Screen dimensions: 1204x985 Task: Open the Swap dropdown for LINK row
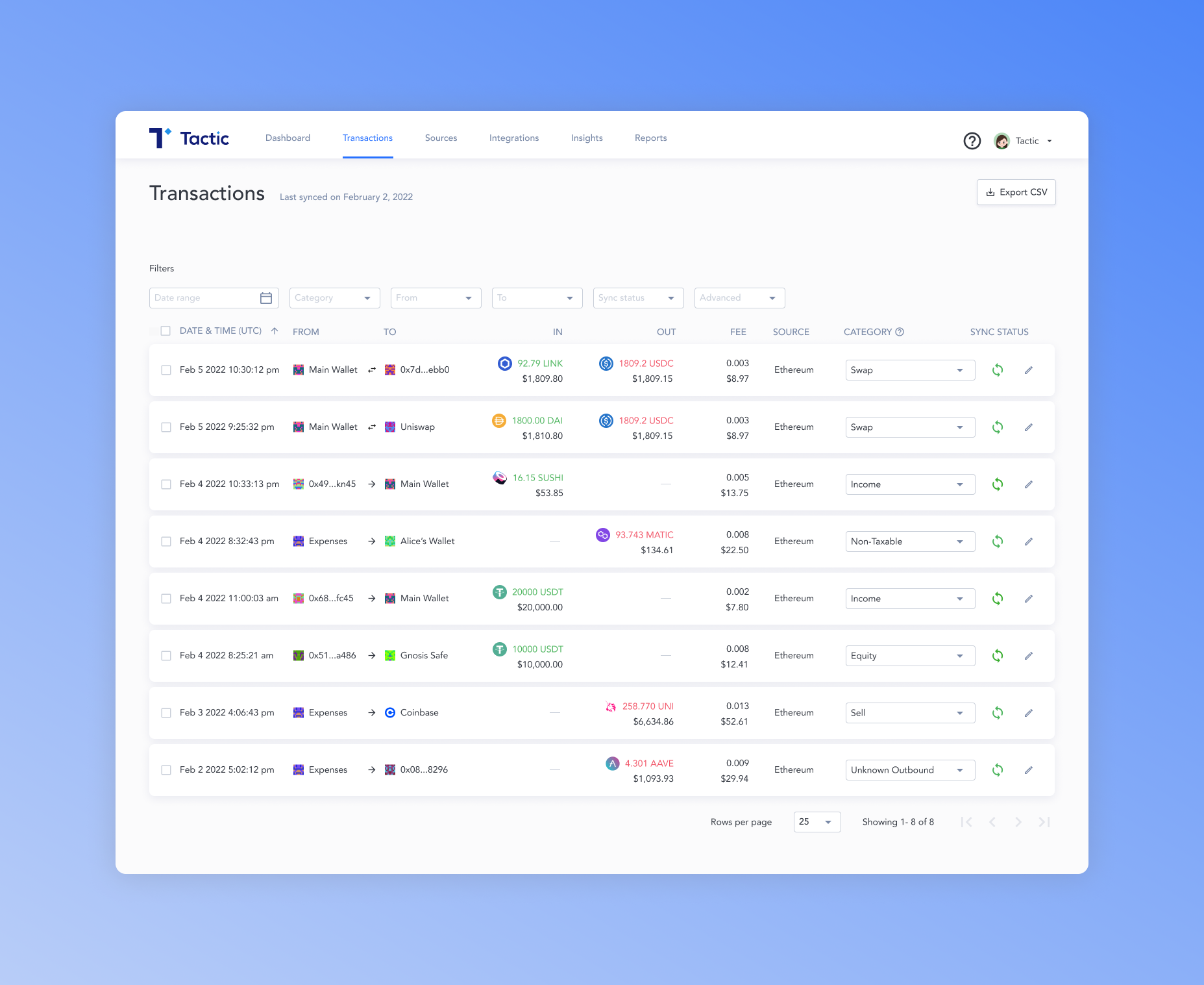[x=910, y=370]
